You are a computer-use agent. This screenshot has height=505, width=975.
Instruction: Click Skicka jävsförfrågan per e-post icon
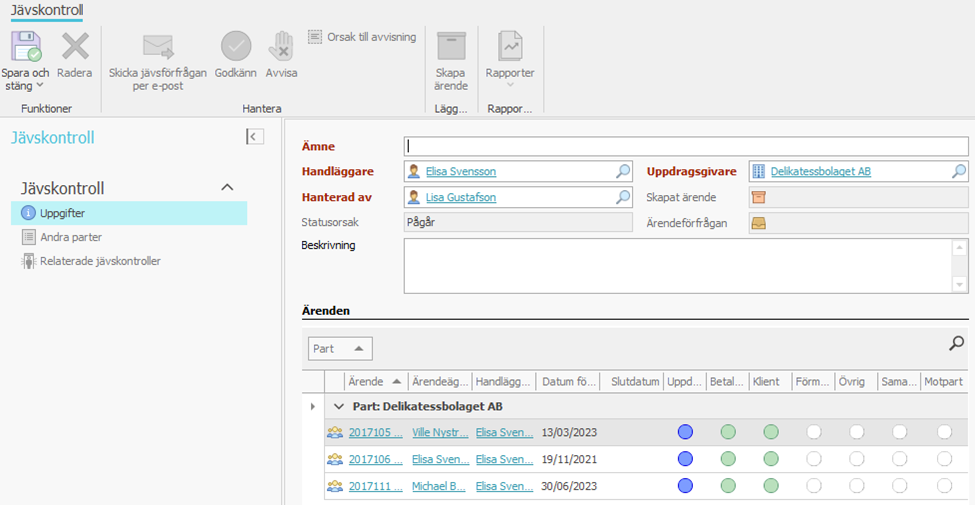coord(158,47)
